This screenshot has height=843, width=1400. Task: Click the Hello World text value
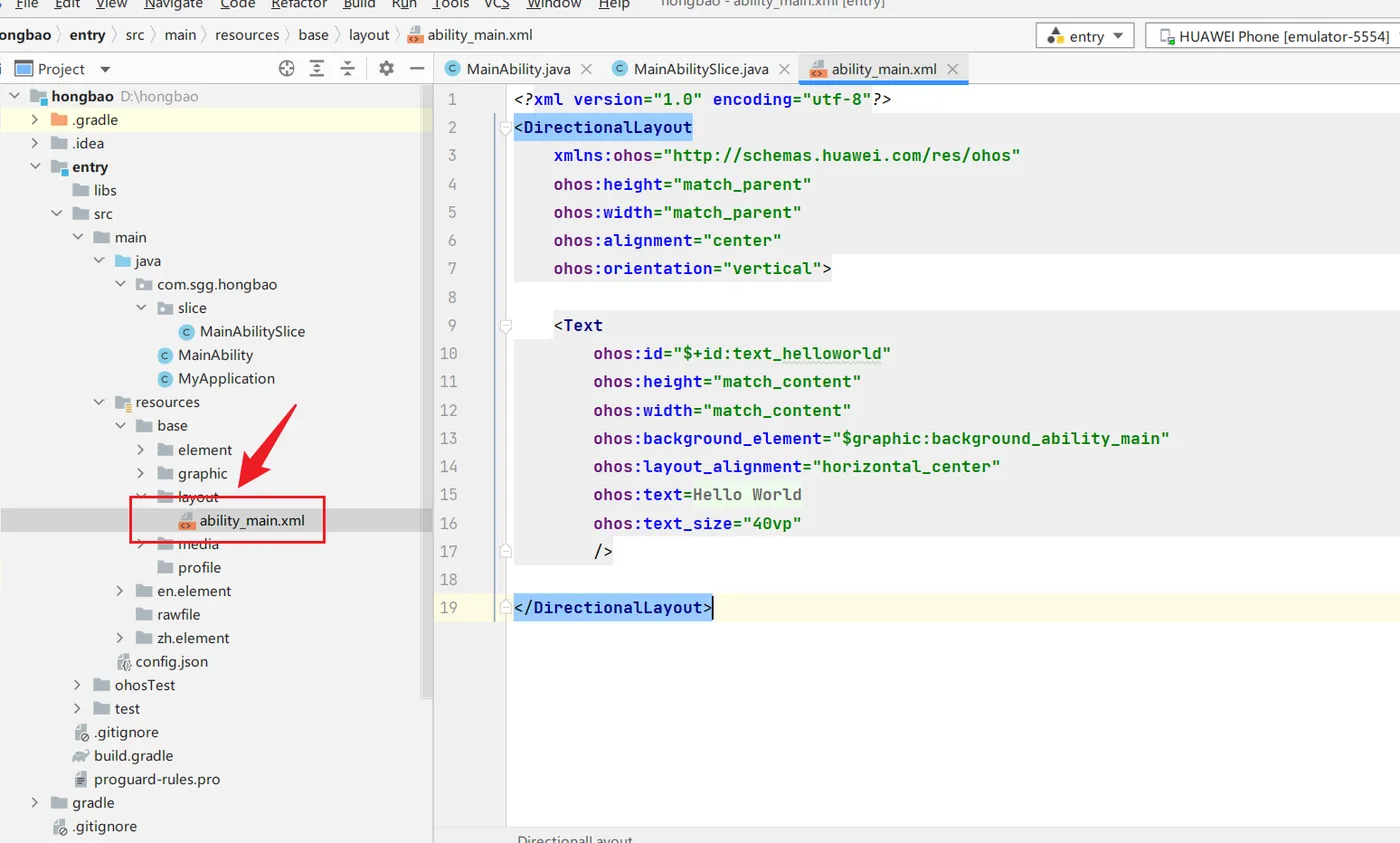[x=747, y=495]
